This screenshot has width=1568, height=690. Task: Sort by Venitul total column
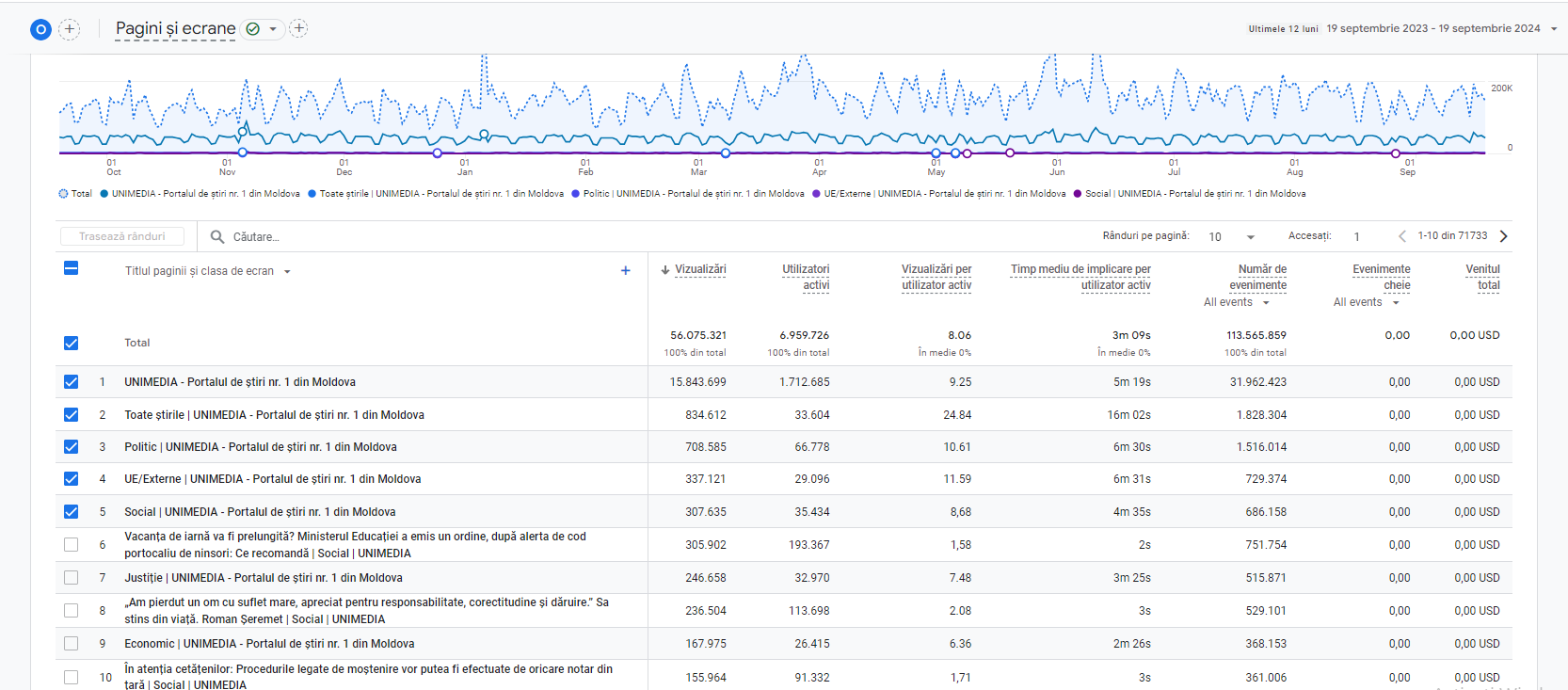pyautogui.click(x=1483, y=277)
